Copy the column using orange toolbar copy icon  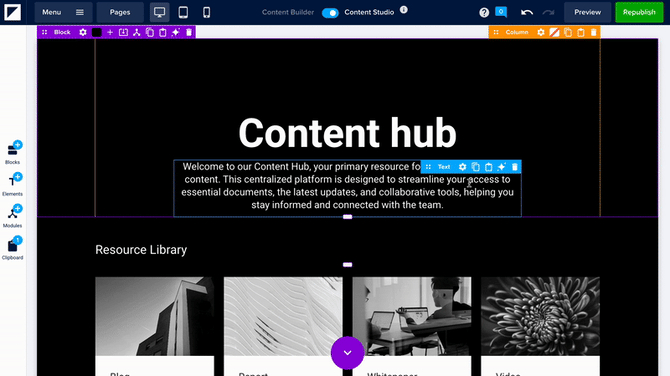tap(567, 32)
